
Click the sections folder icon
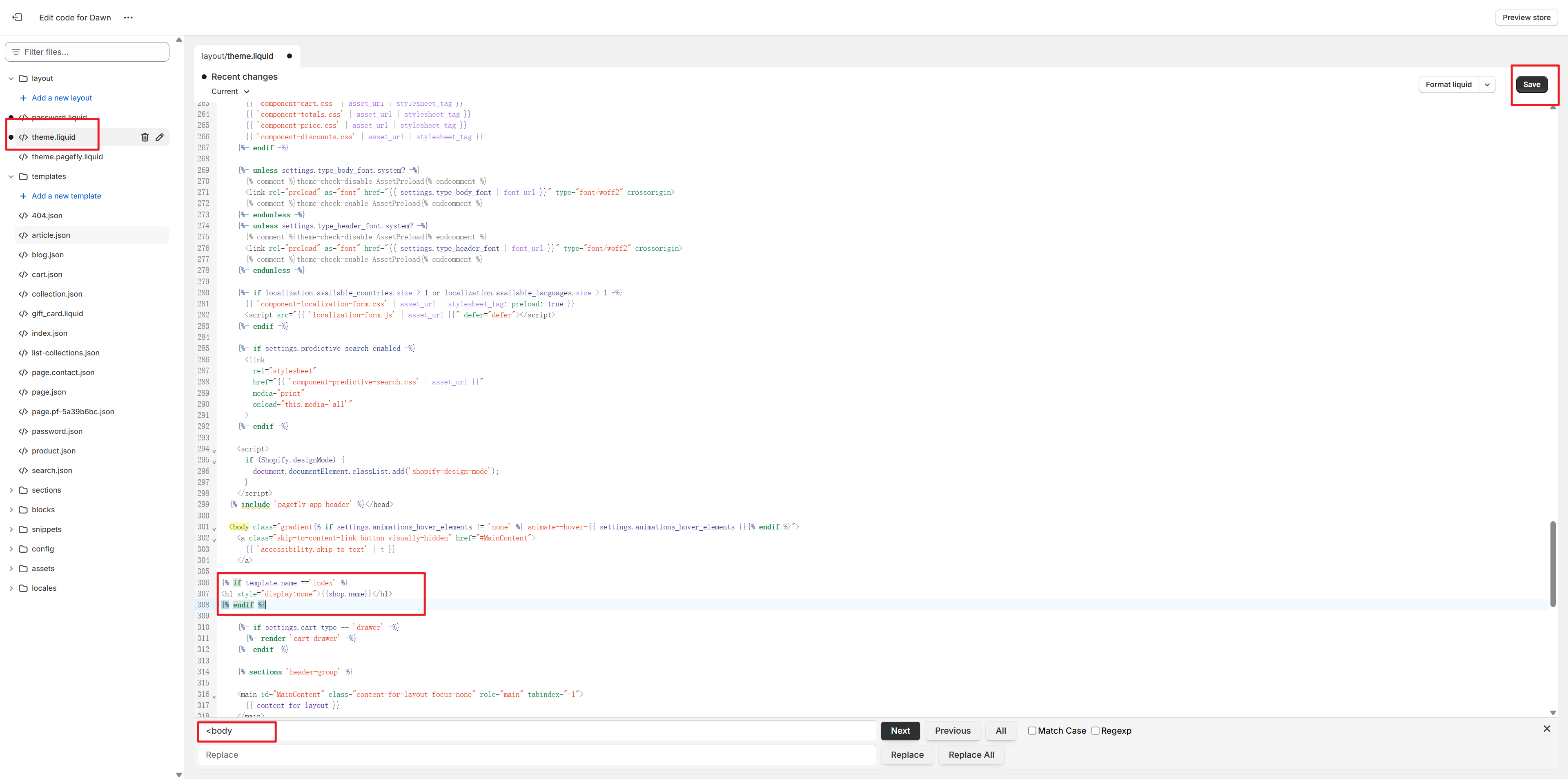point(23,490)
